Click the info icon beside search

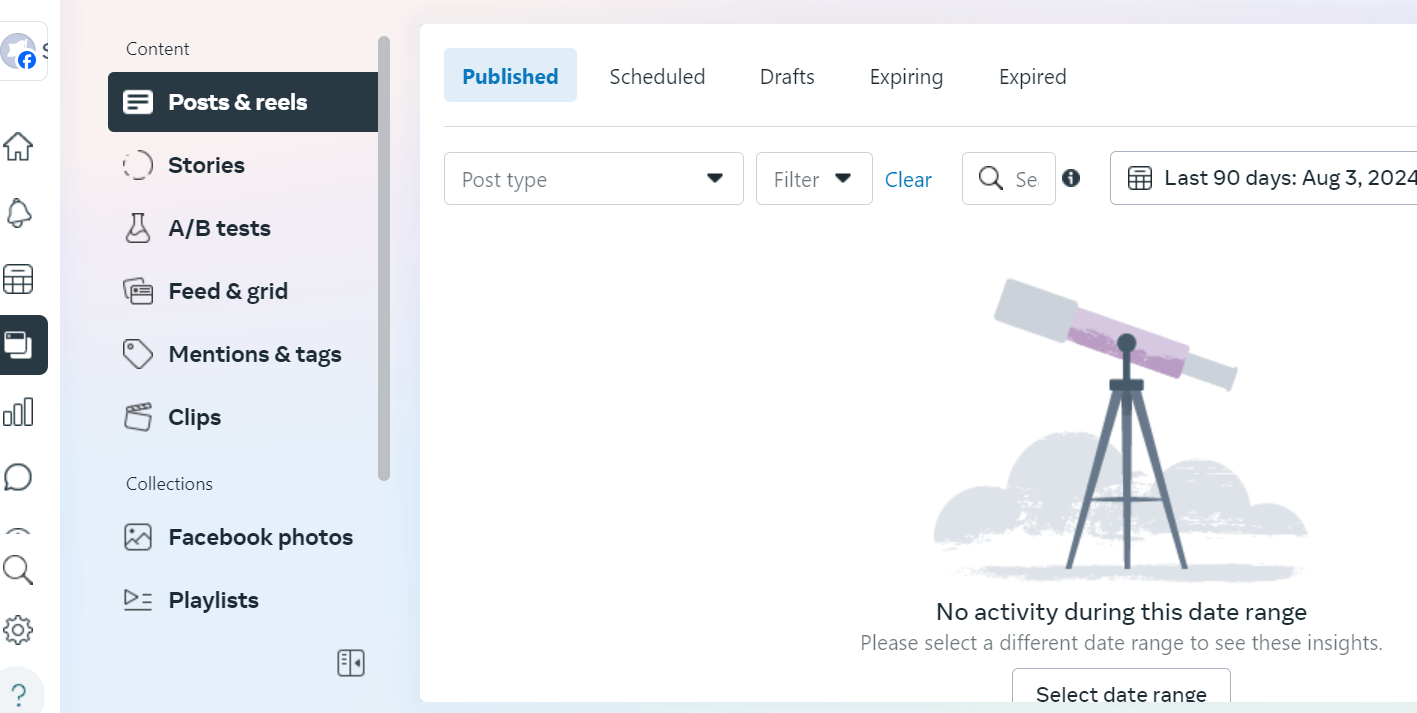[1071, 178]
